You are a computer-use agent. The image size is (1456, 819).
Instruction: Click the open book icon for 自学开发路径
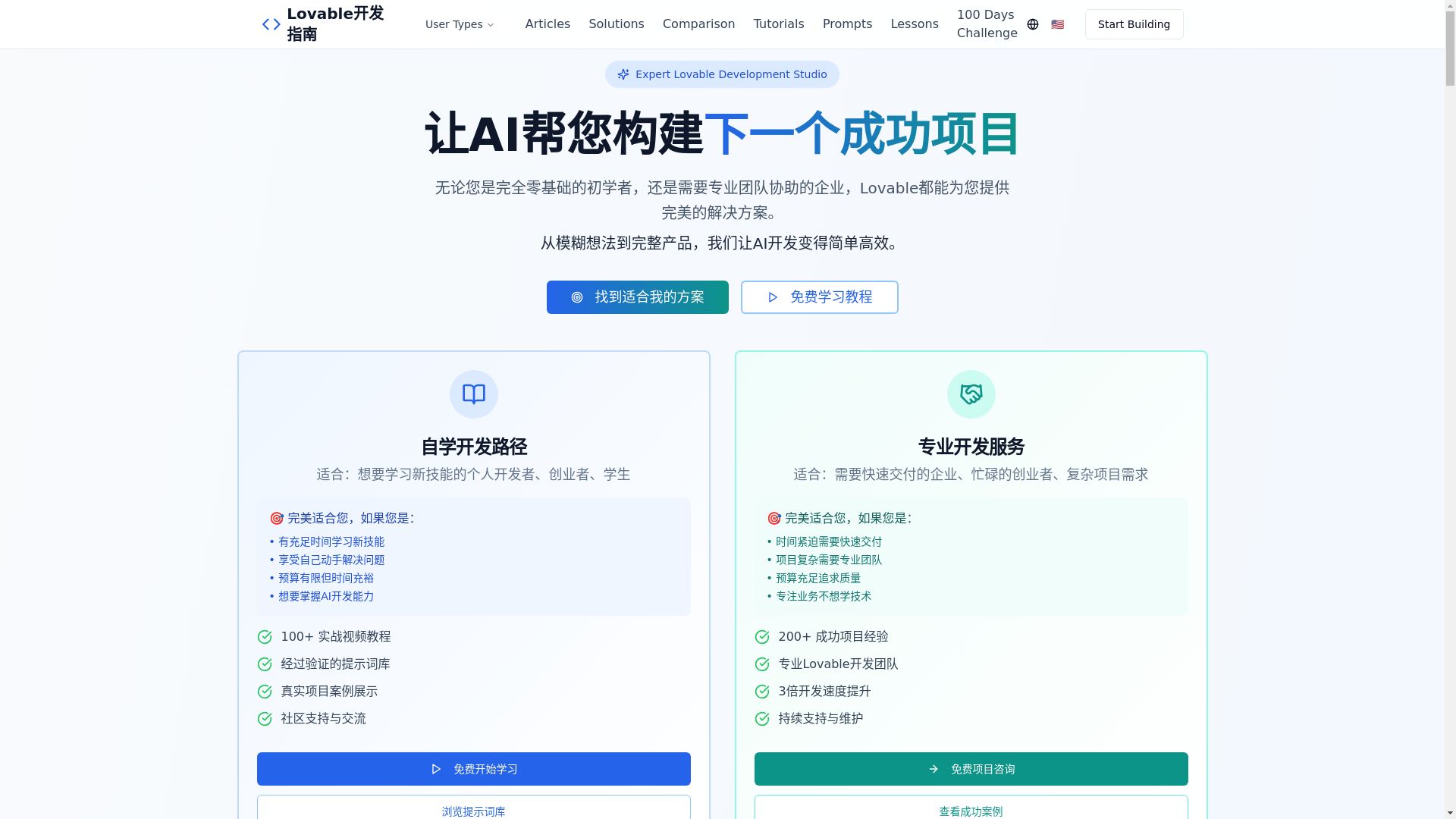[x=474, y=394]
